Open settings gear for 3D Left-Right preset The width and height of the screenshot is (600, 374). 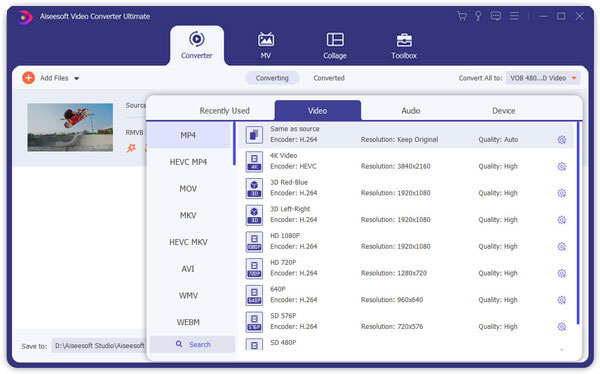click(x=562, y=220)
